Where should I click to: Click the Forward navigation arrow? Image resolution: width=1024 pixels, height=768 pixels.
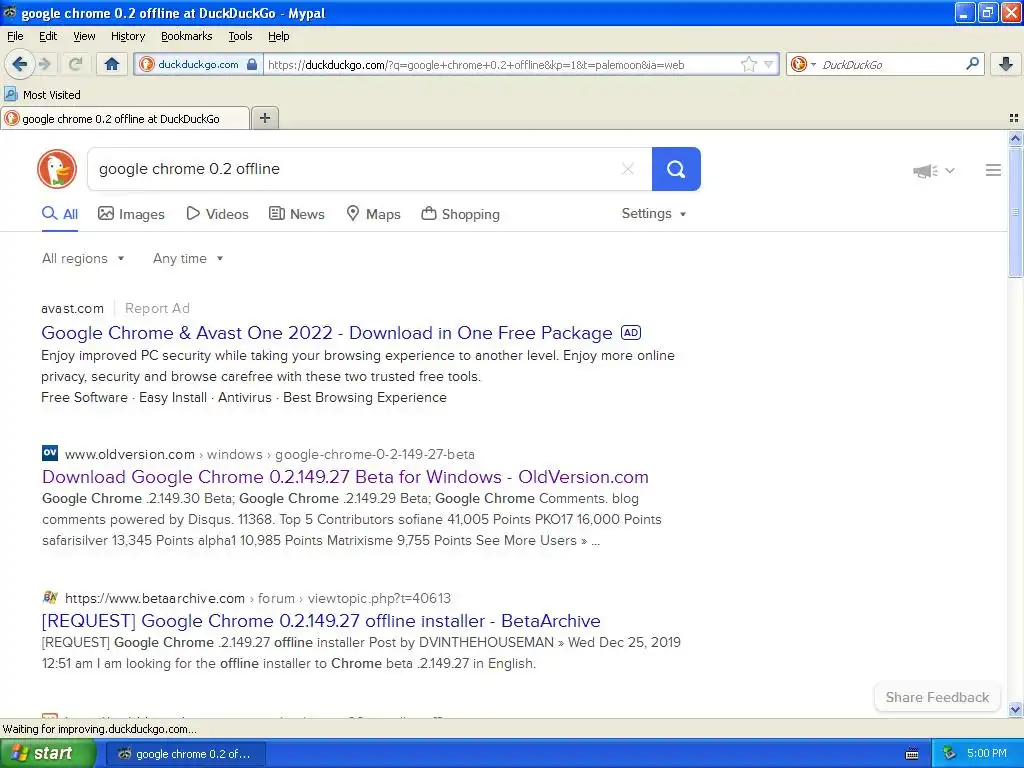click(x=45, y=64)
